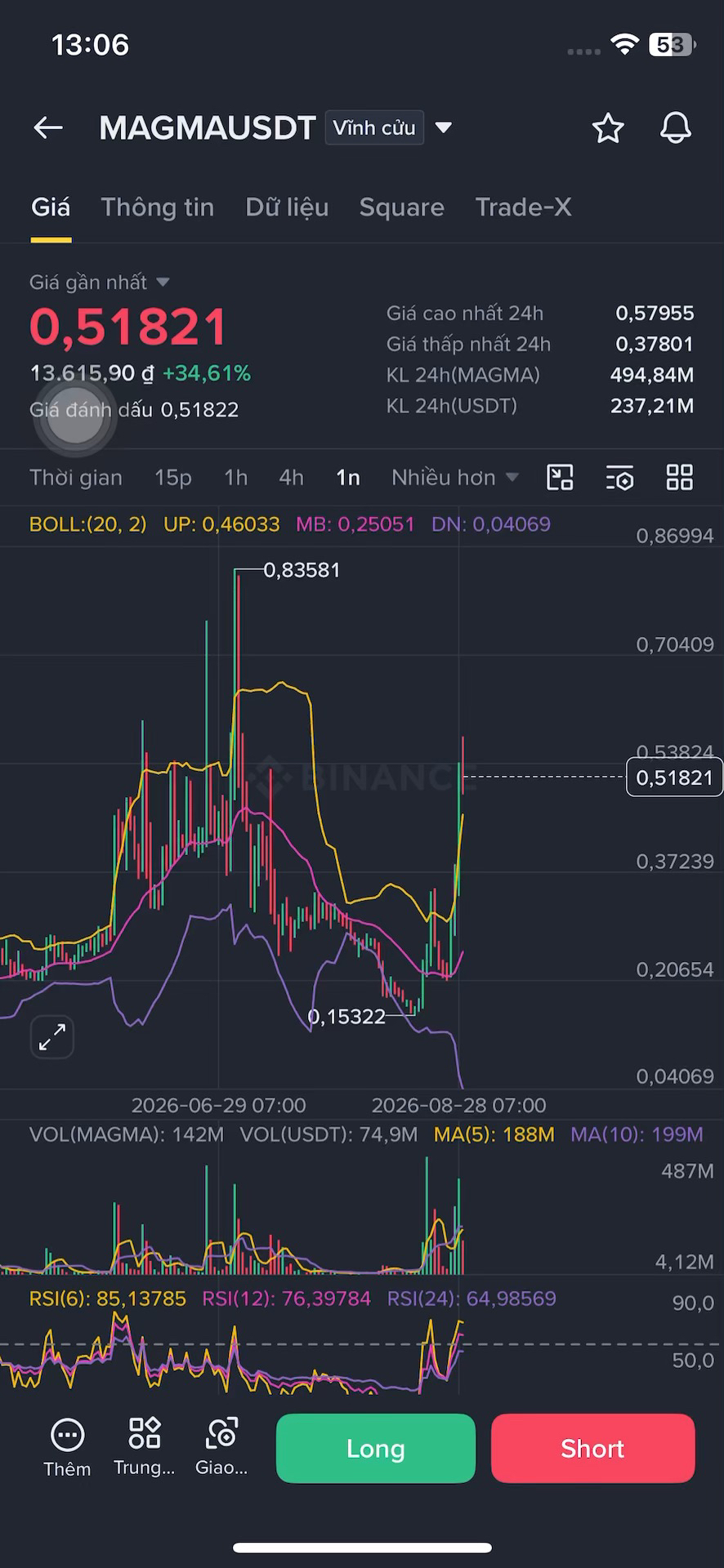
Task: Select the Thời gian line view
Action: tap(76, 478)
